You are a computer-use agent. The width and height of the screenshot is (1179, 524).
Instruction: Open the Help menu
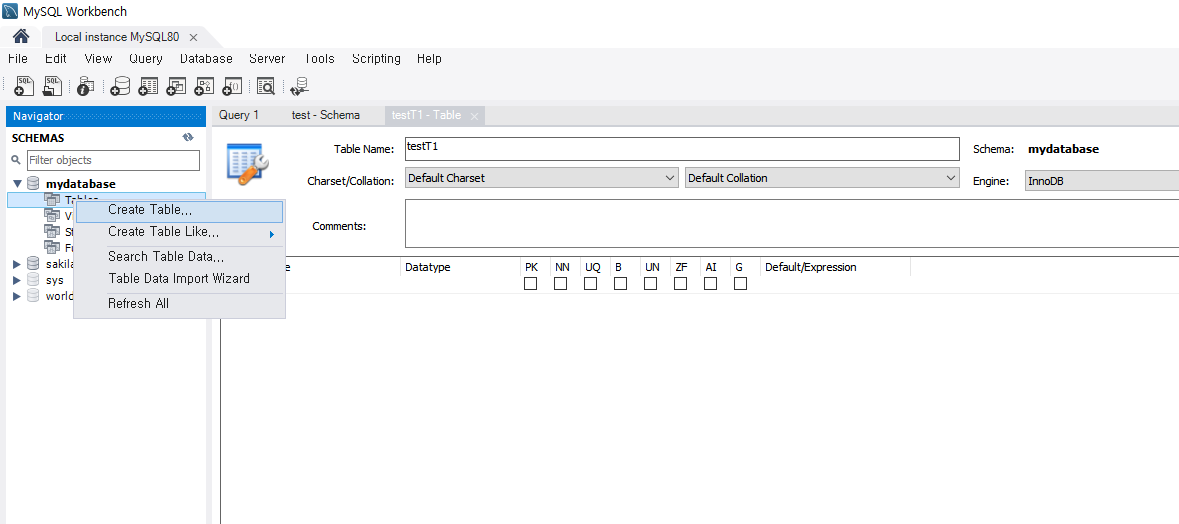429,59
